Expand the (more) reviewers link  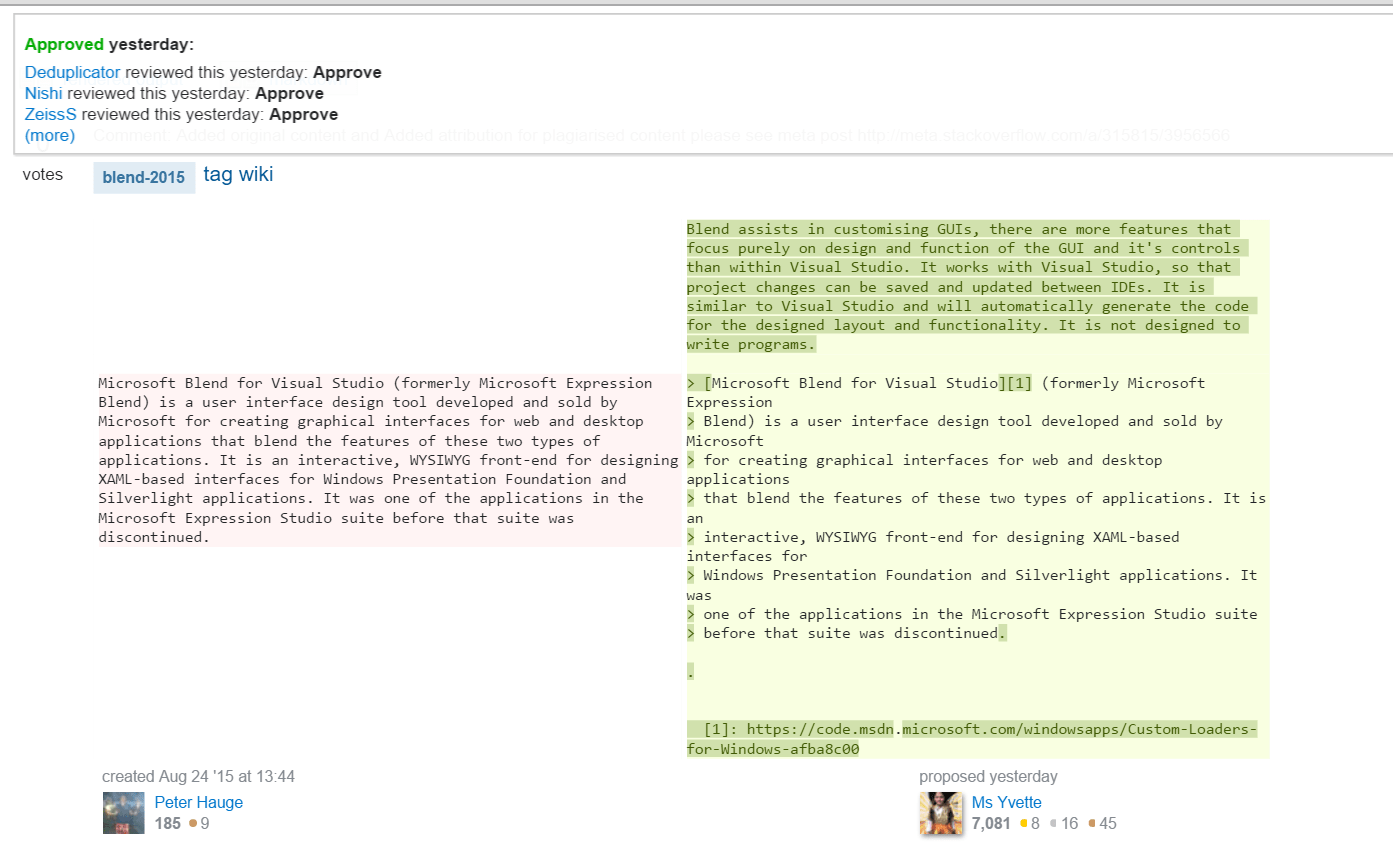50,135
